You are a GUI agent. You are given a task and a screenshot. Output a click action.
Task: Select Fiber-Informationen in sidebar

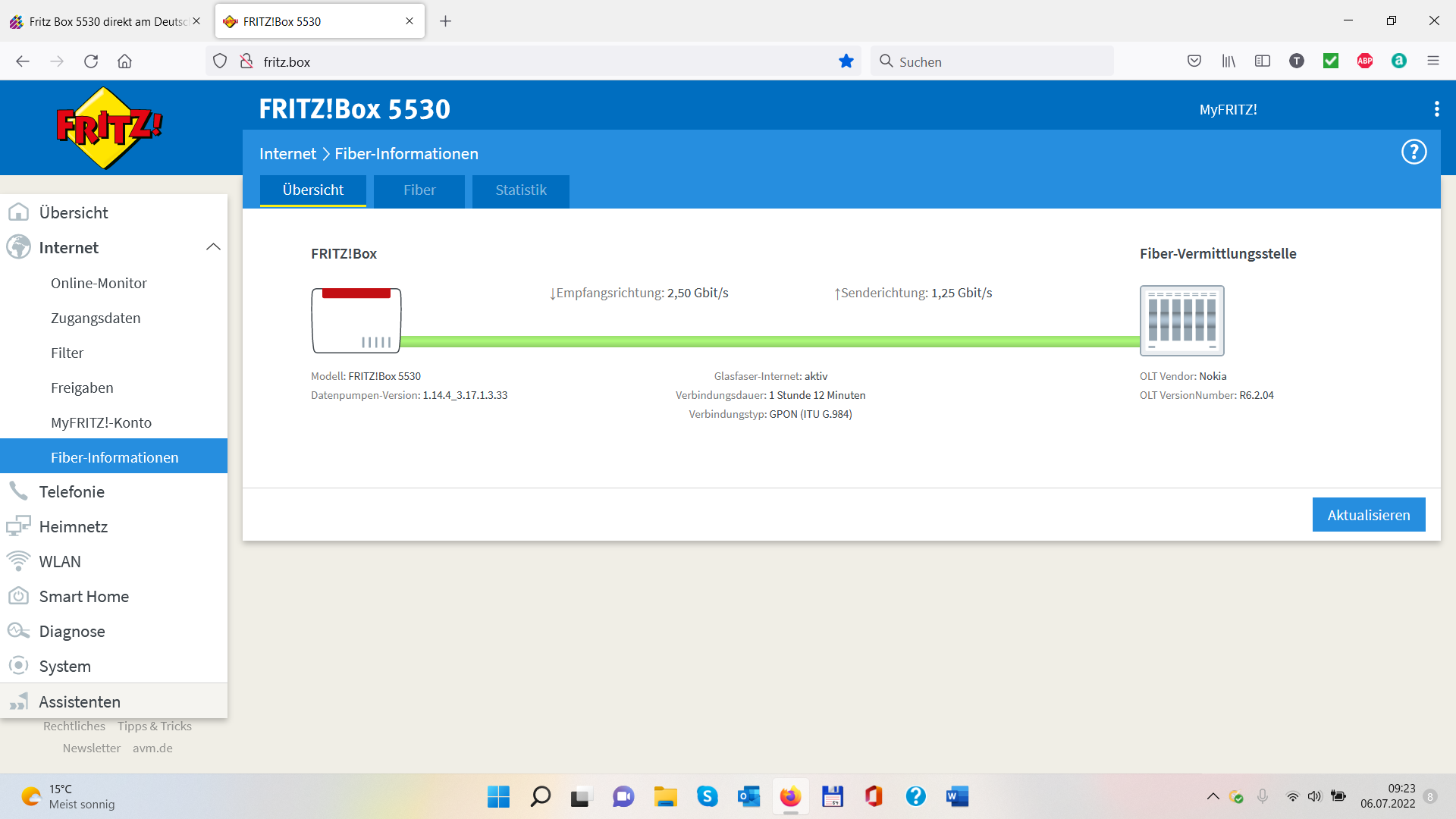pyautogui.click(x=114, y=457)
